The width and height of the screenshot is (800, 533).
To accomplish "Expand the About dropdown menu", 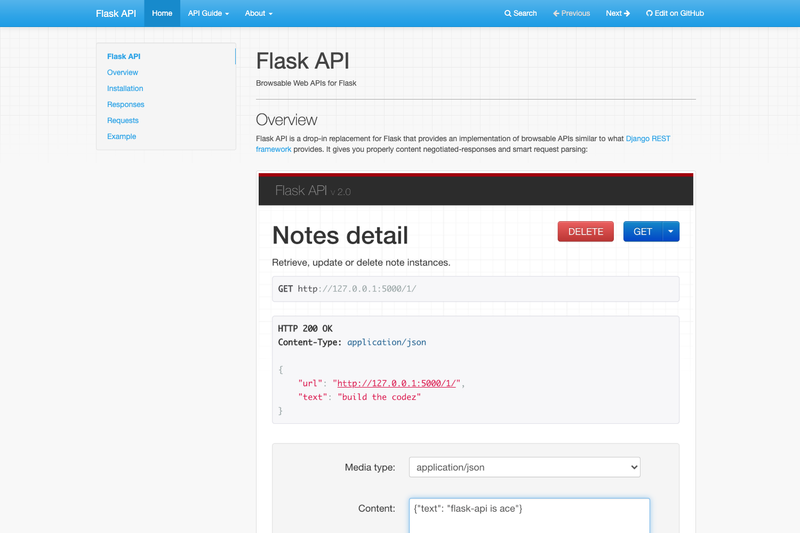I will pyautogui.click(x=258, y=13).
